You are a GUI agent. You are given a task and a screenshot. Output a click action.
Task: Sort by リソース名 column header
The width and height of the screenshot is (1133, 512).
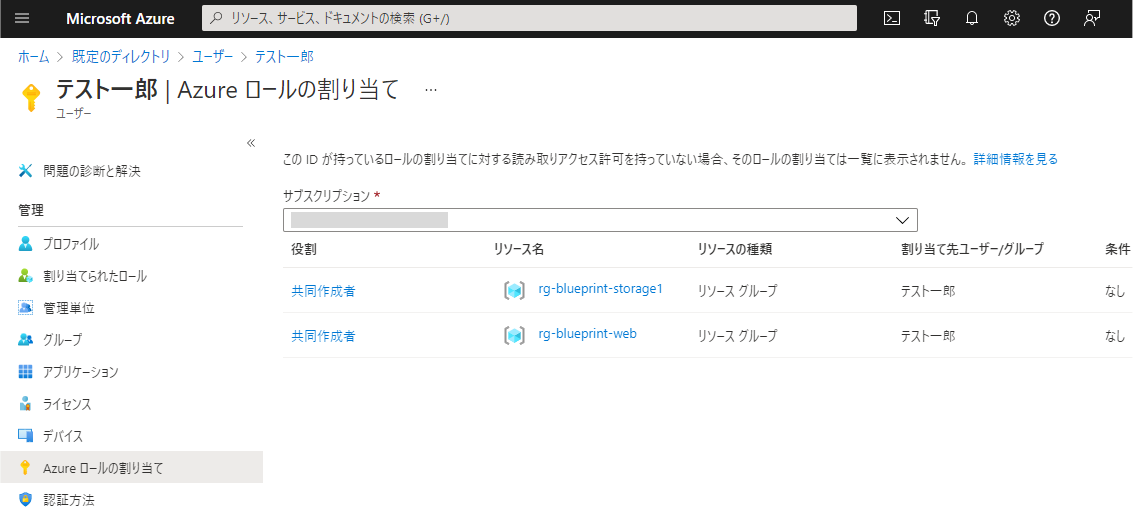[519, 249]
